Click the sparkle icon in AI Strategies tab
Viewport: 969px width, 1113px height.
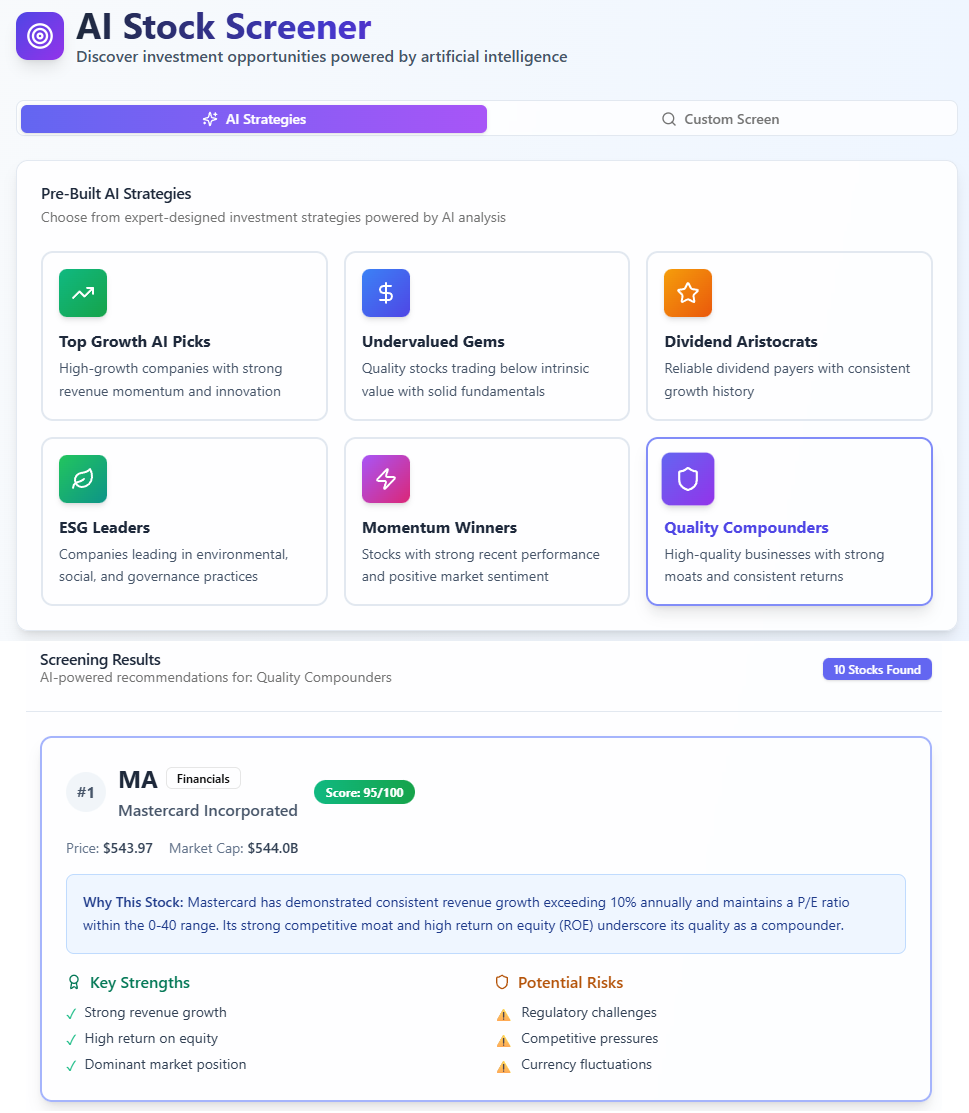(x=210, y=119)
